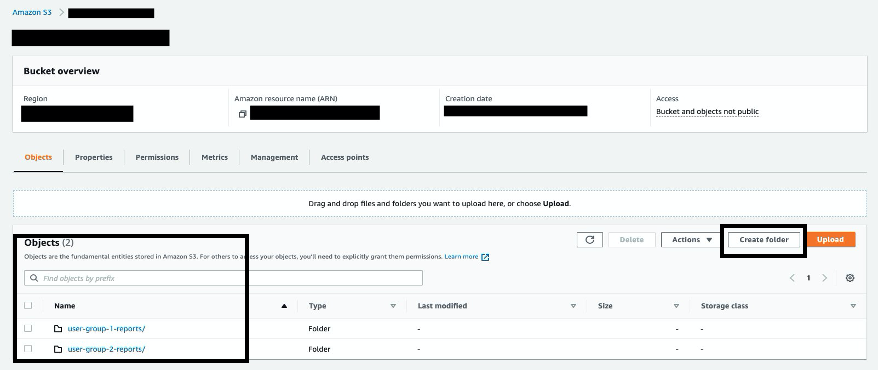Switch to the Metrics tab
Viewport: 879px width, 370px height.
215,158
